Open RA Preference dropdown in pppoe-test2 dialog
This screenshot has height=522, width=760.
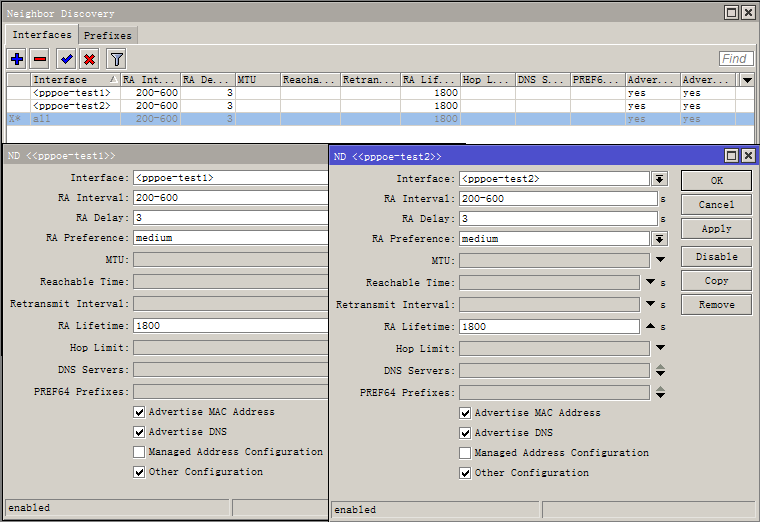coord(659,239)
